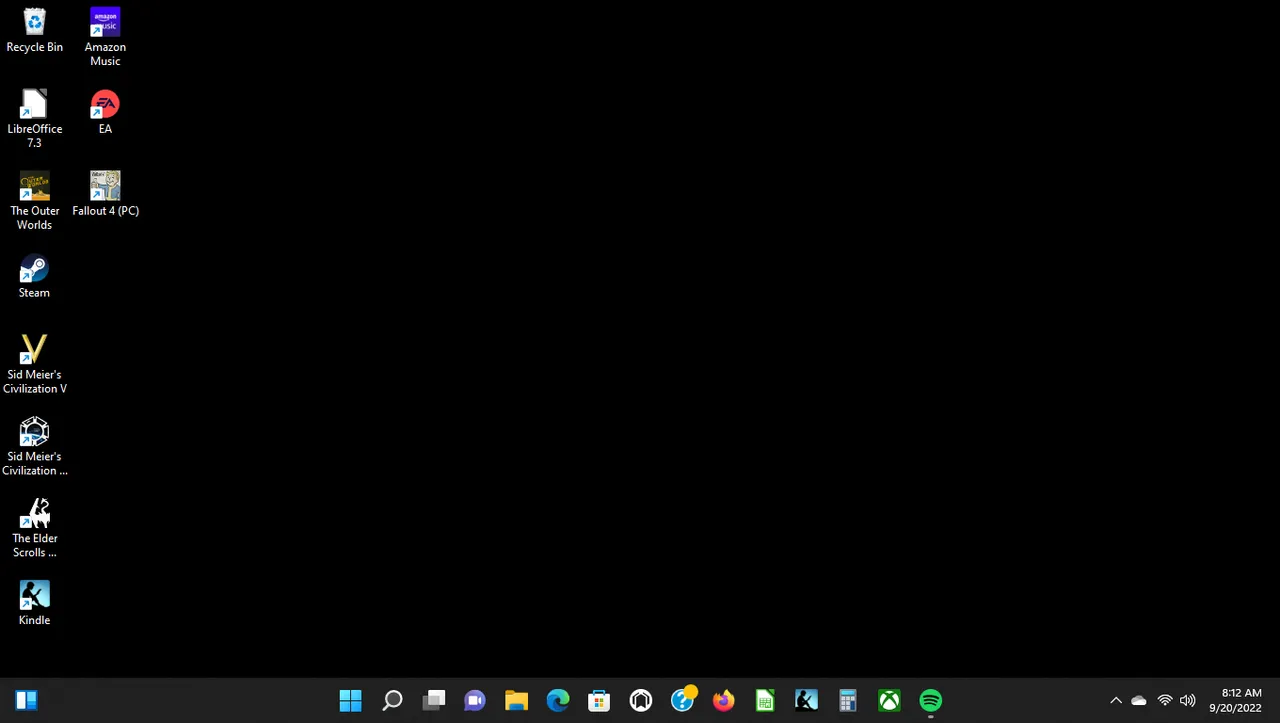Select the Steam desktop shortcut

pos(34,277)
